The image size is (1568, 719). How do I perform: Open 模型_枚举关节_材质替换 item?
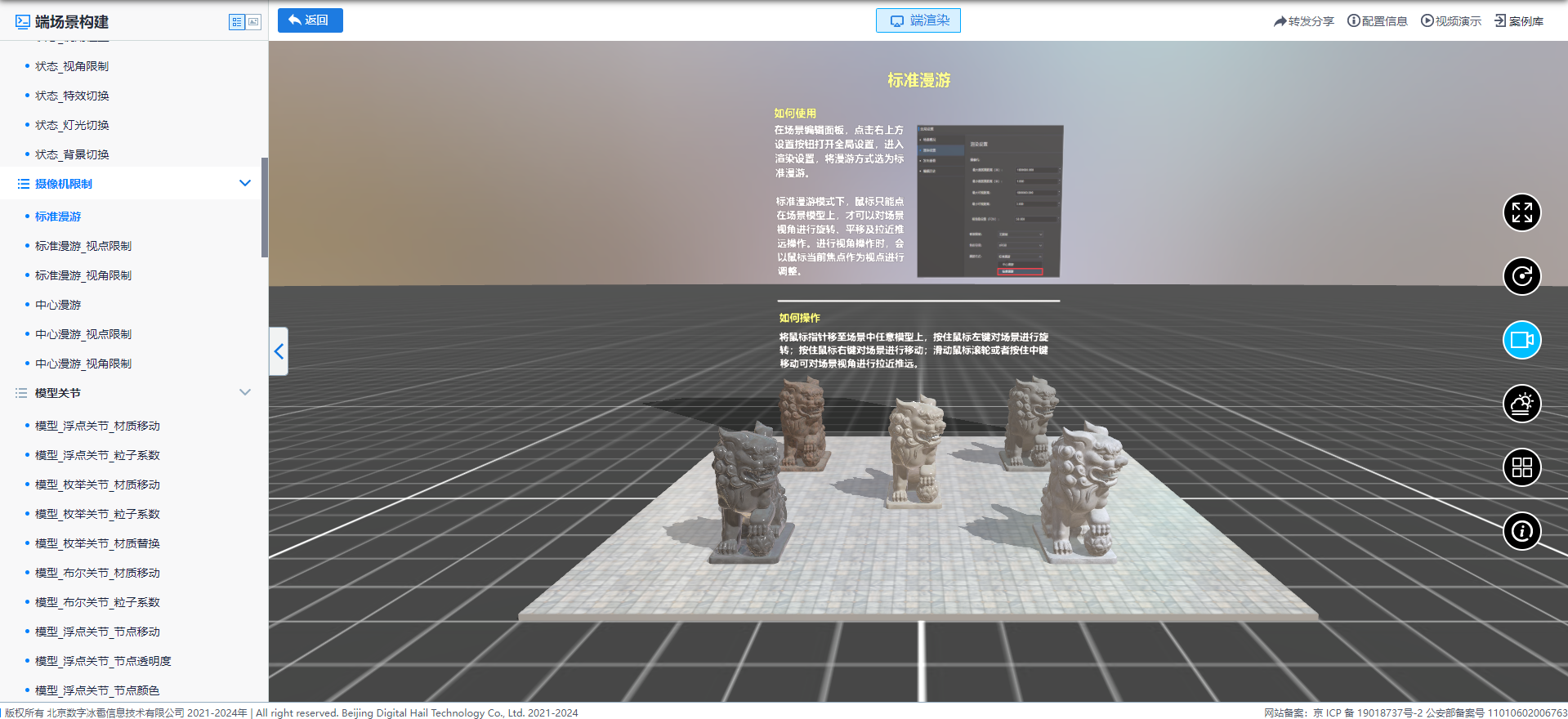(97, 543)
